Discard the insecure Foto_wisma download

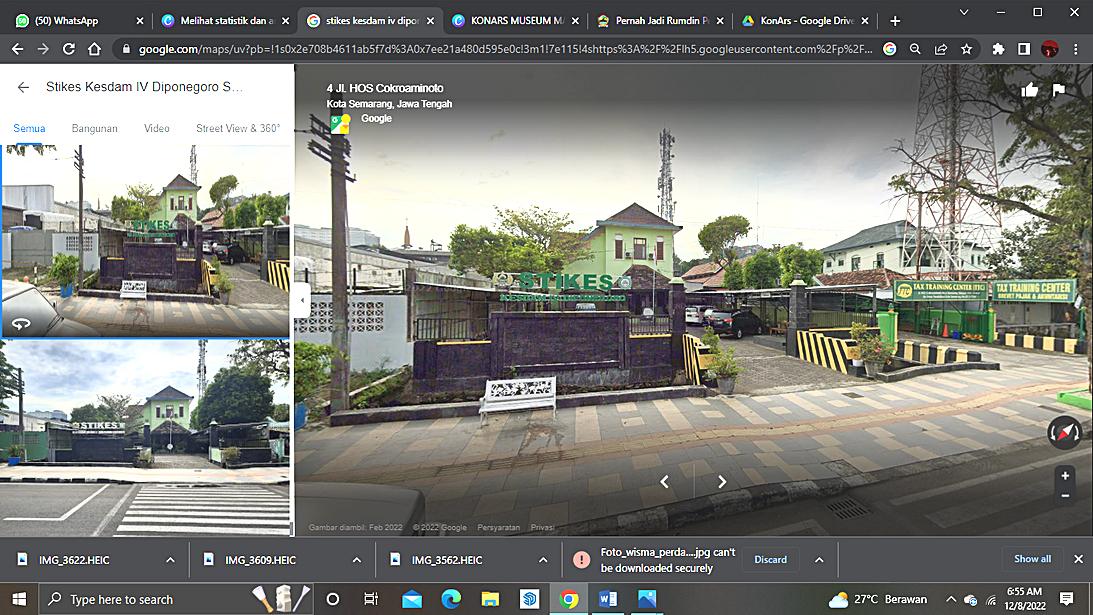(770, 560)
